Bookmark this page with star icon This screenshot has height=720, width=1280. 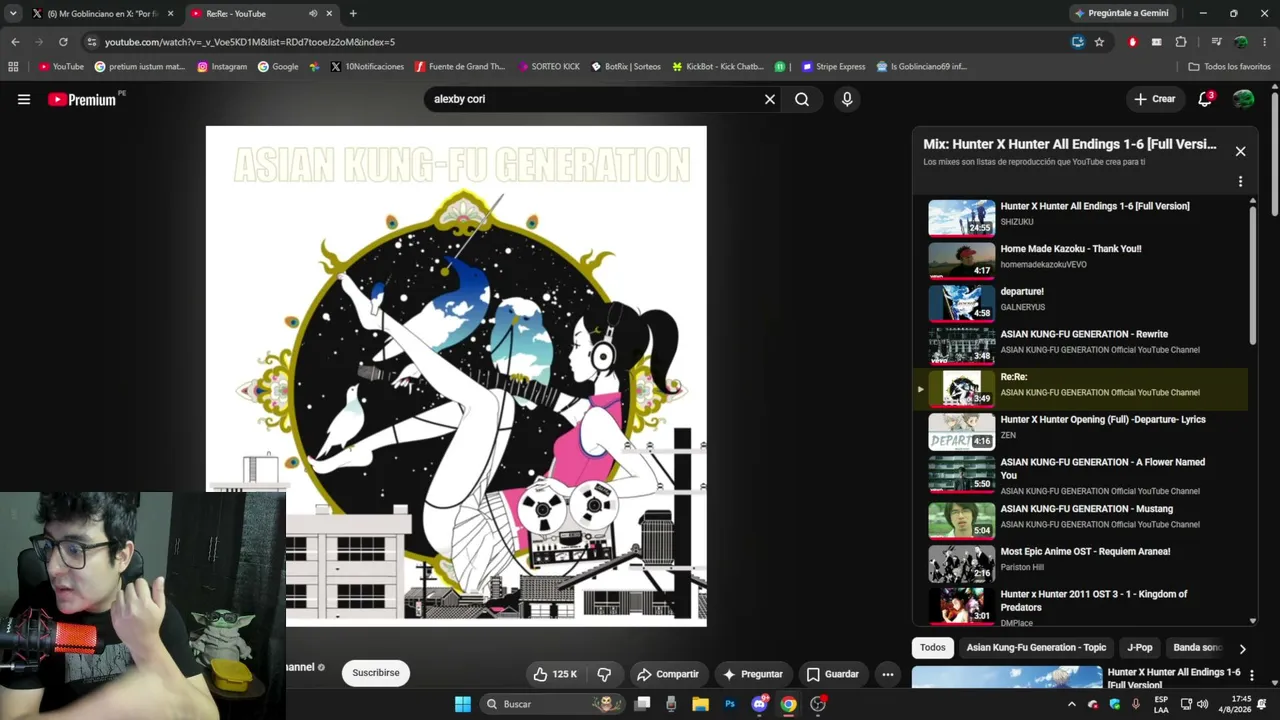[1099, 42]
